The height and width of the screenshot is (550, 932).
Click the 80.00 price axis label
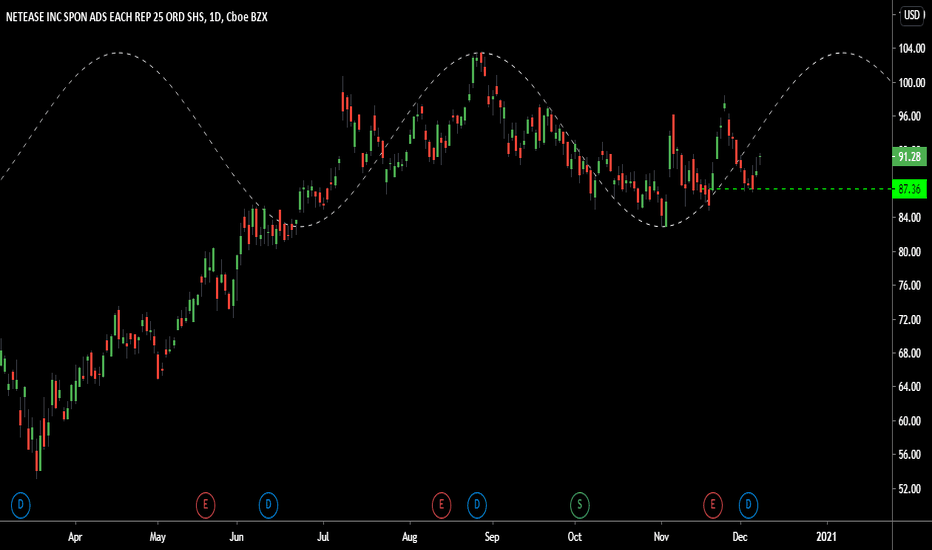pos(911,252)
